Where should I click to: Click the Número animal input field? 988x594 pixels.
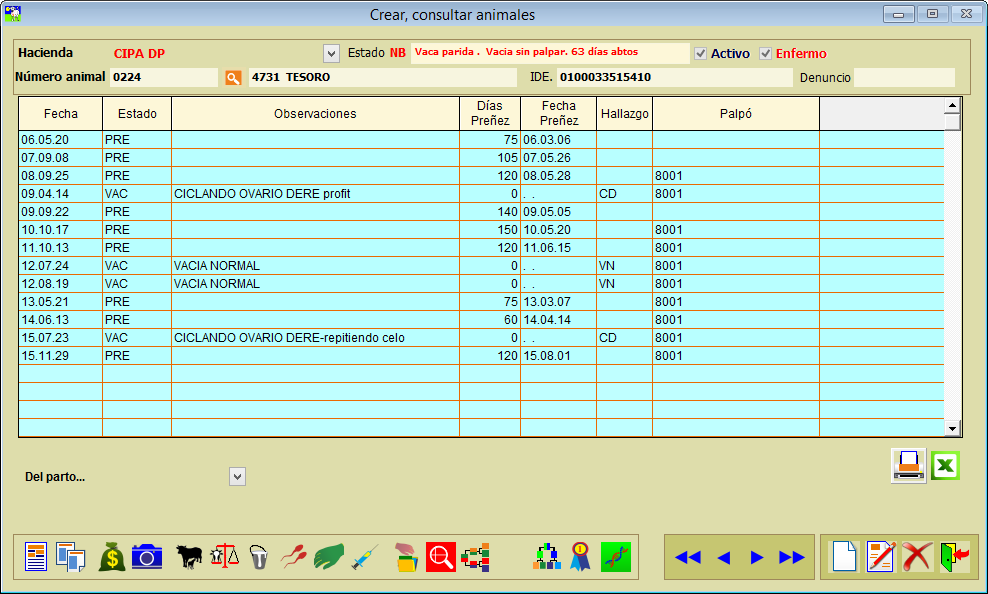163,77
